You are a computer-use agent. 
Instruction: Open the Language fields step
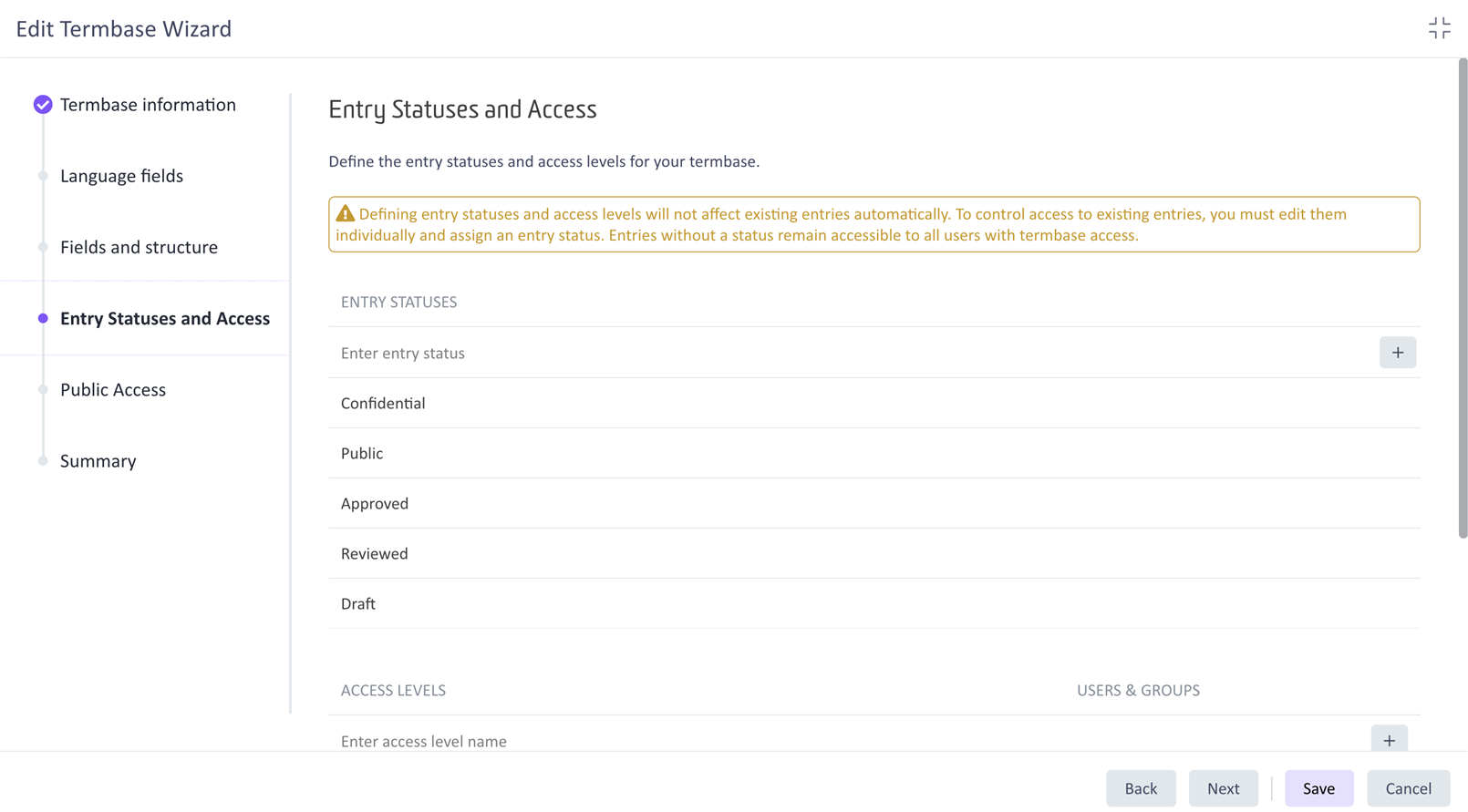[x=121, y=176]
